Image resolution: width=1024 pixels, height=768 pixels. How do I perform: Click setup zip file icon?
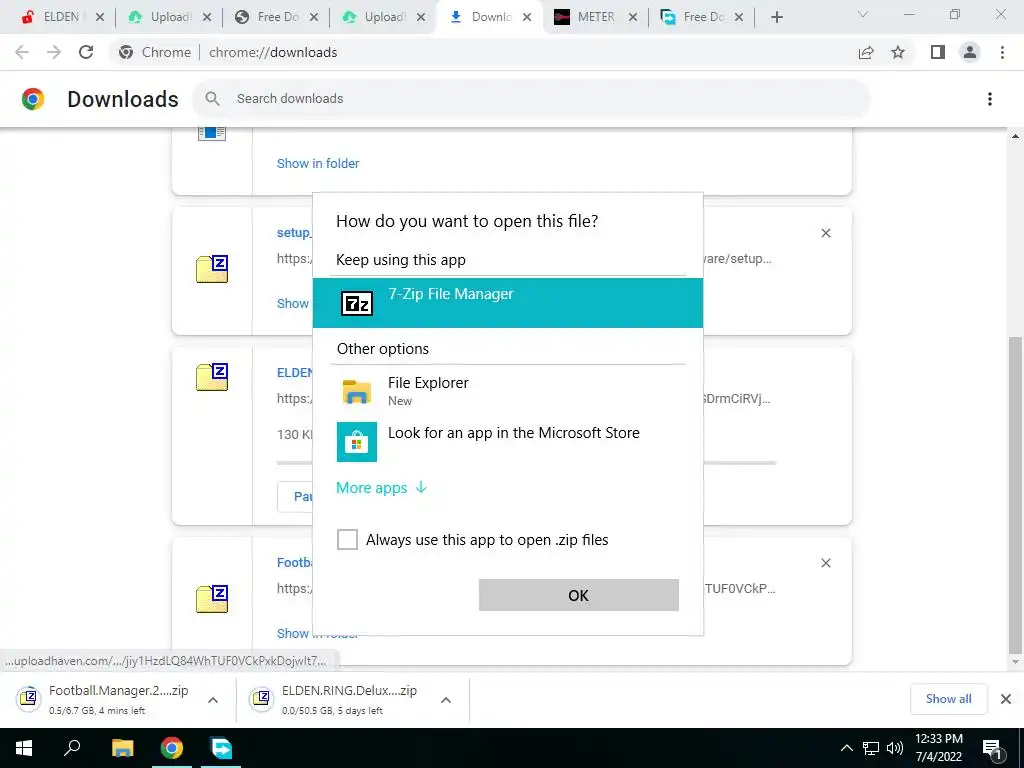[x=212, y=269]
